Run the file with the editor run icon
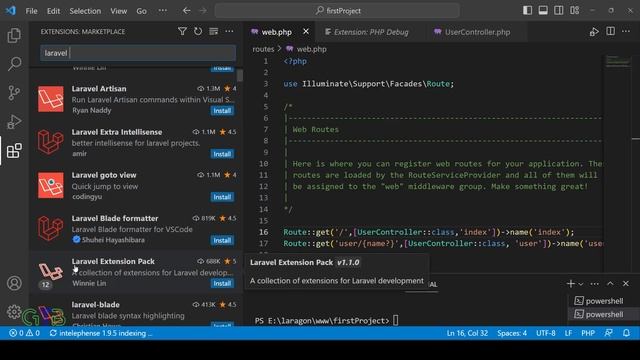 coord(594,32)
